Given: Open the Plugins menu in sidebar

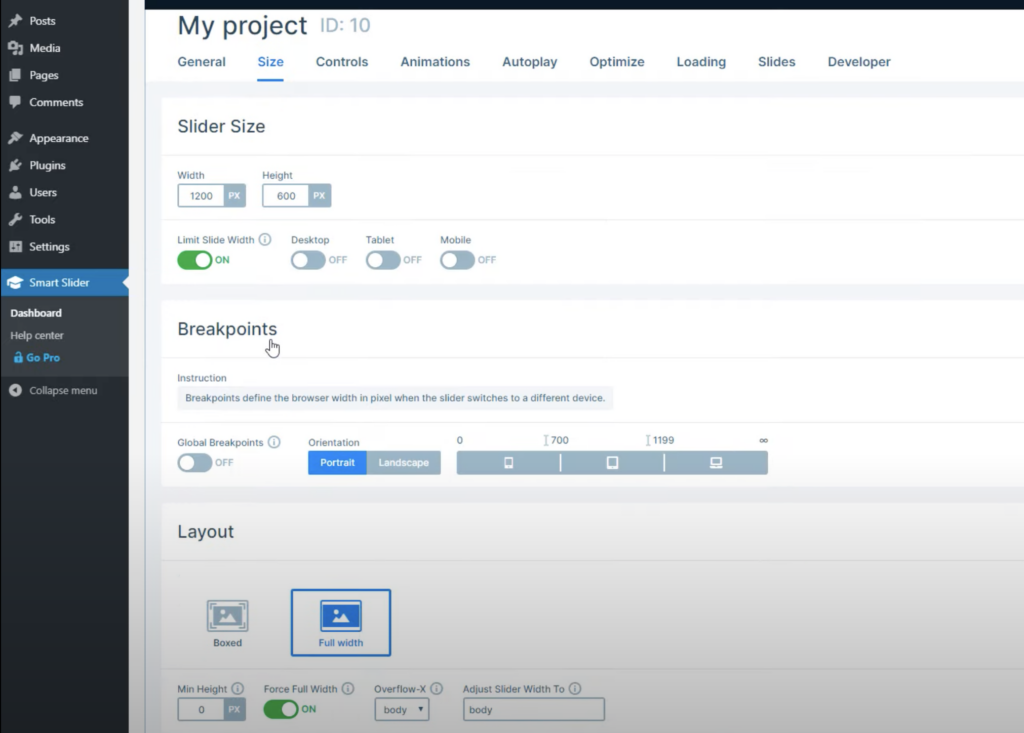Looking at the screenshot, I should tap(47, 165).
